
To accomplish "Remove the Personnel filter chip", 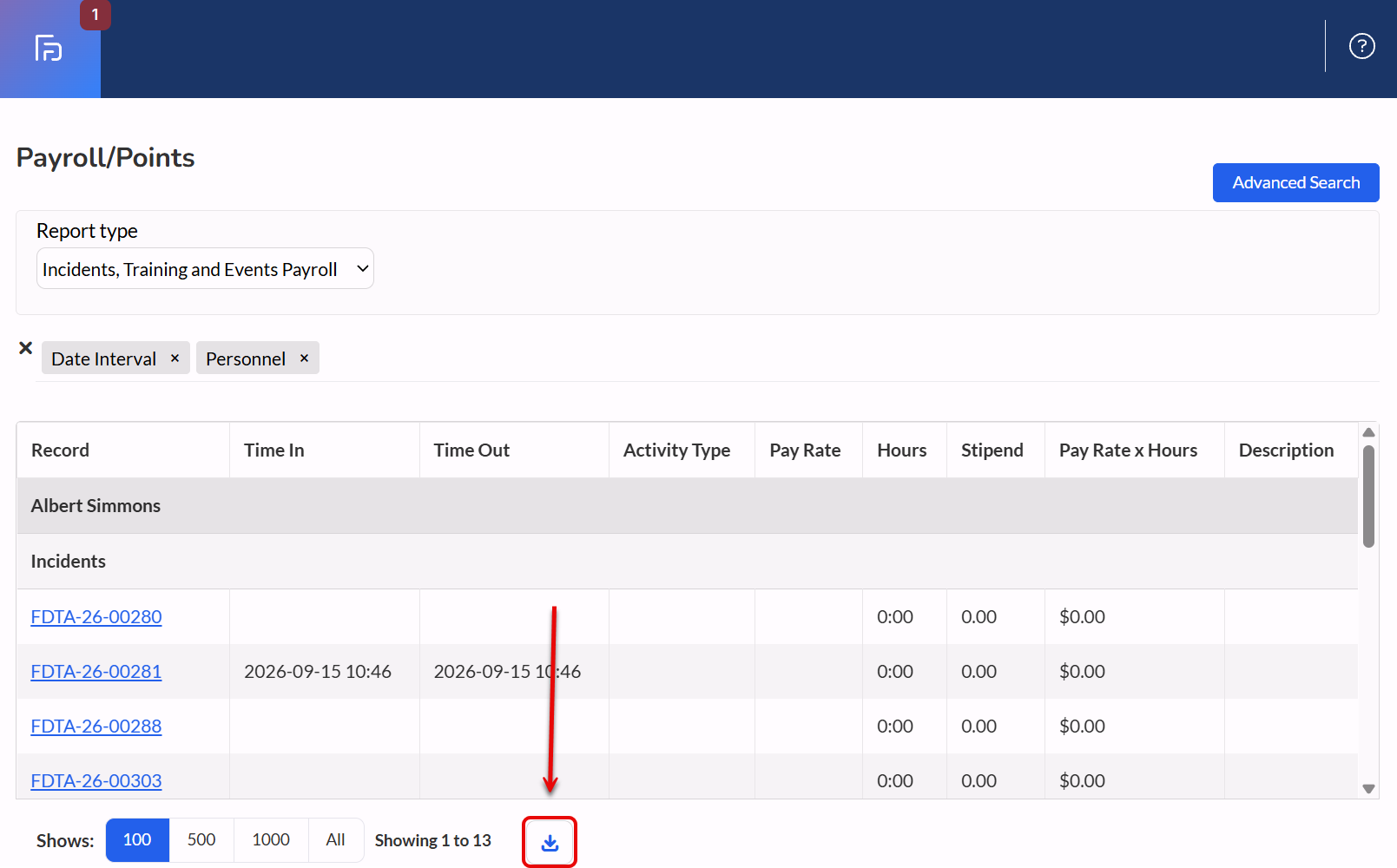I will tap(304, 358).
